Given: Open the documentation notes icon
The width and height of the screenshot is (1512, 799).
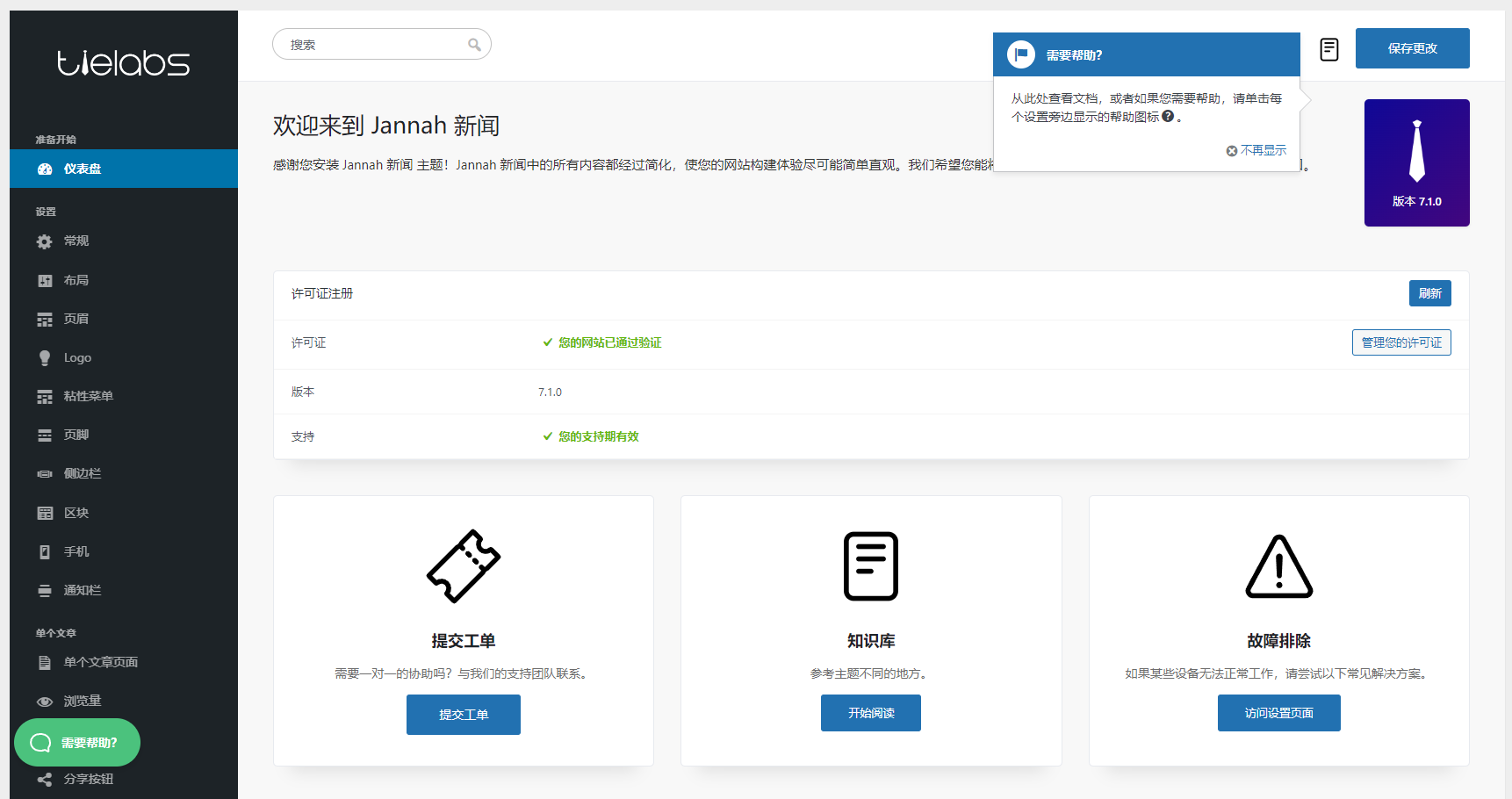Looking at the screenshot, I should 1329,49.
